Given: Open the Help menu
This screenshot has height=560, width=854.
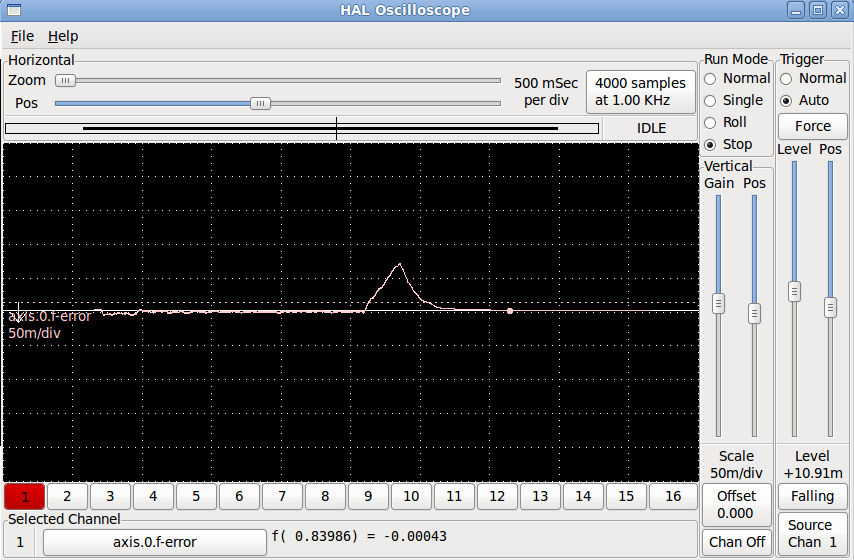Looking at the screenshot, I should click(63, 36).
